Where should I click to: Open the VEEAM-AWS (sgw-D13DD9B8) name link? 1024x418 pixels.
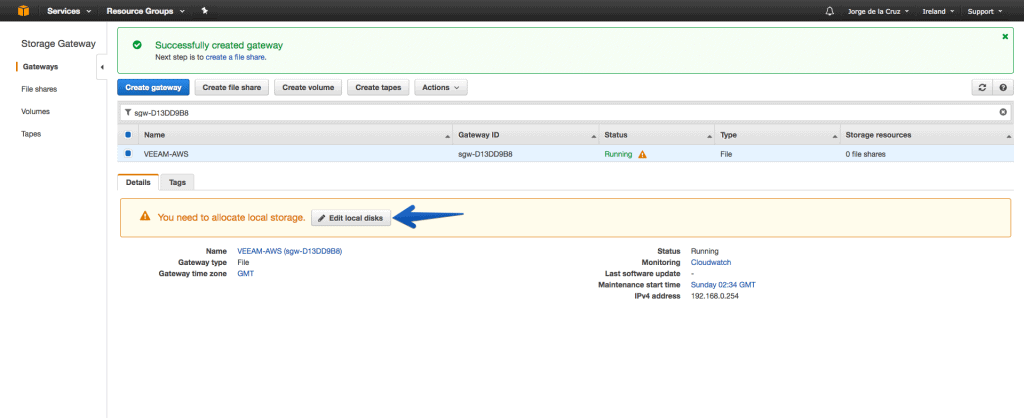click(290, 251)
